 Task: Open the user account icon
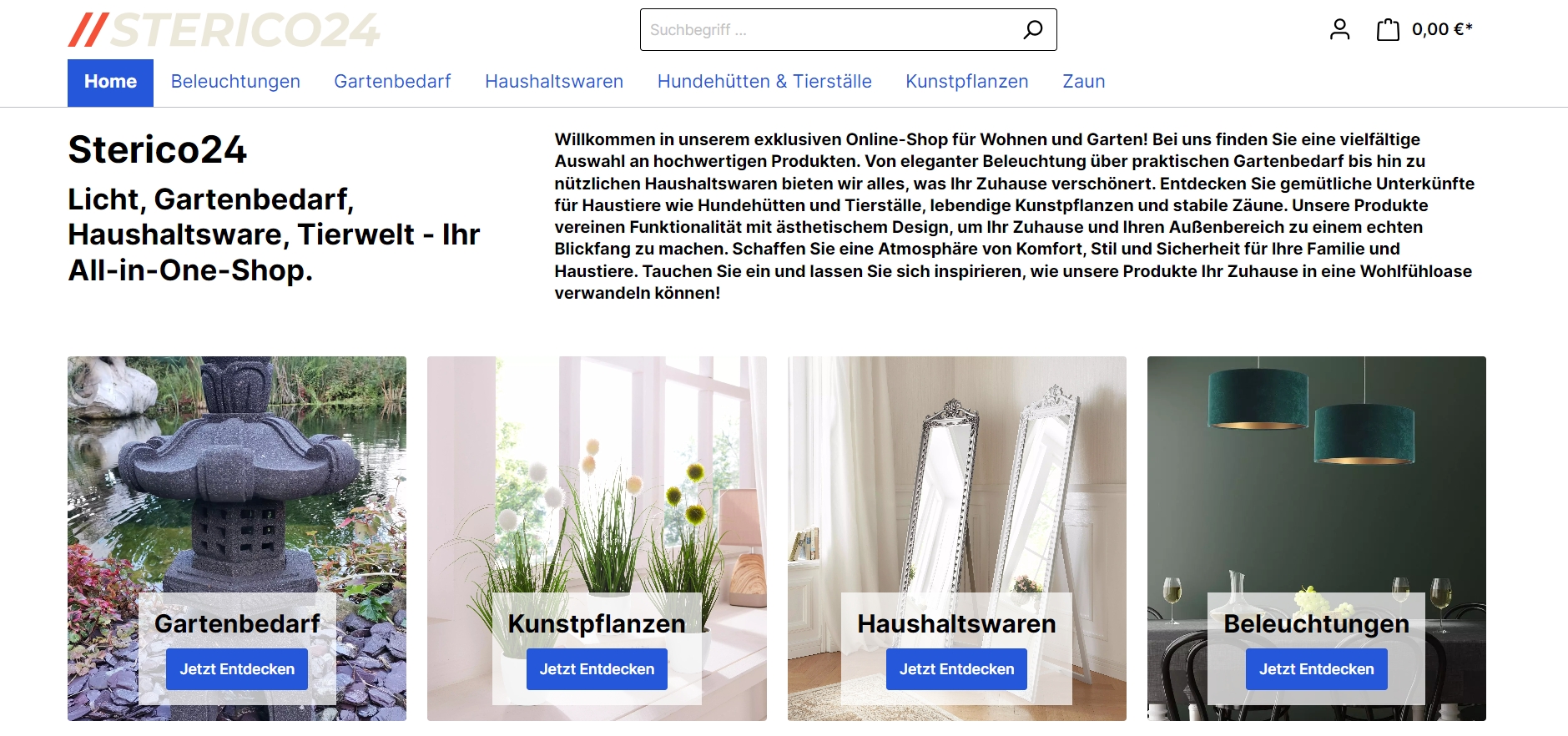click(1339, 30)
